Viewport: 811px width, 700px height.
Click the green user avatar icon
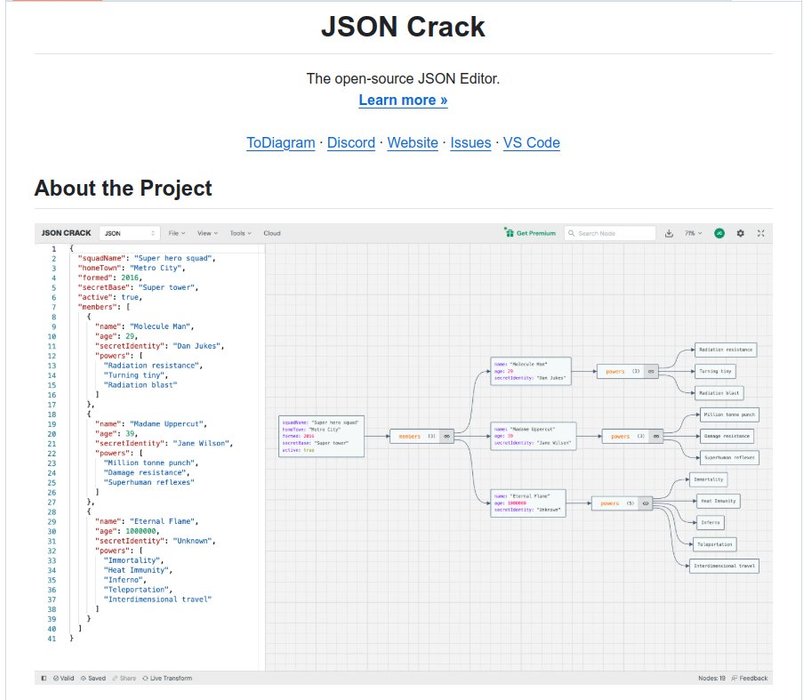(719, 233)
